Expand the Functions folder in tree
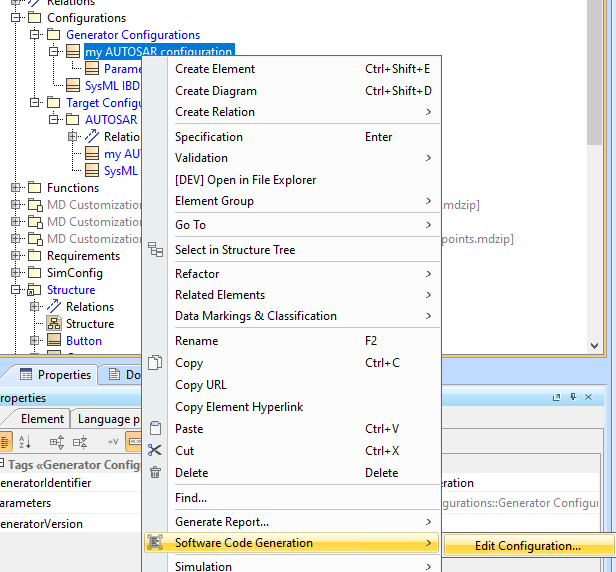 16,188
